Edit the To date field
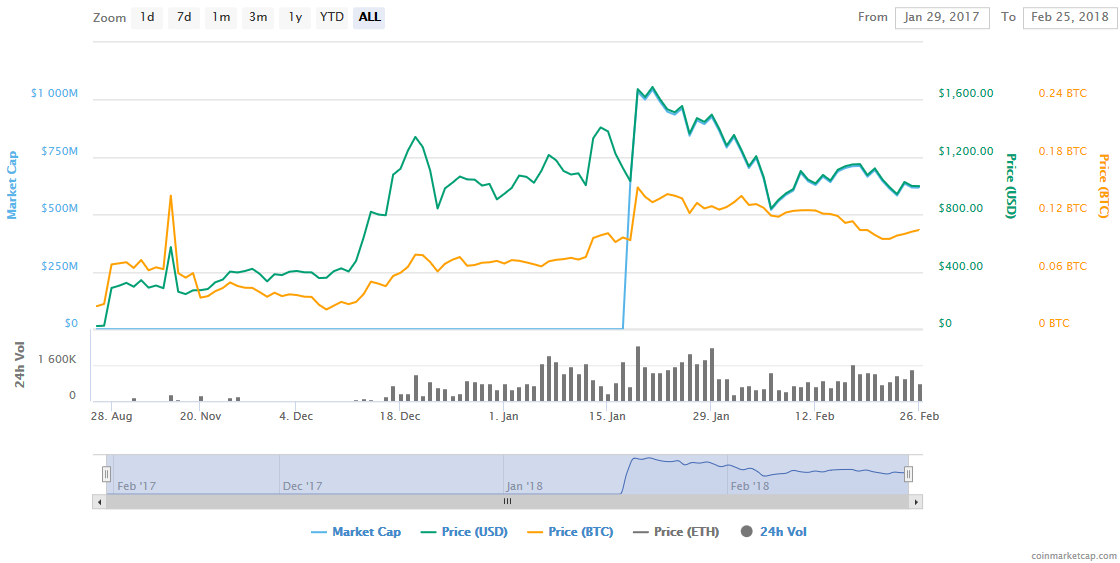1120x563 pixels. coord(1069,17)
